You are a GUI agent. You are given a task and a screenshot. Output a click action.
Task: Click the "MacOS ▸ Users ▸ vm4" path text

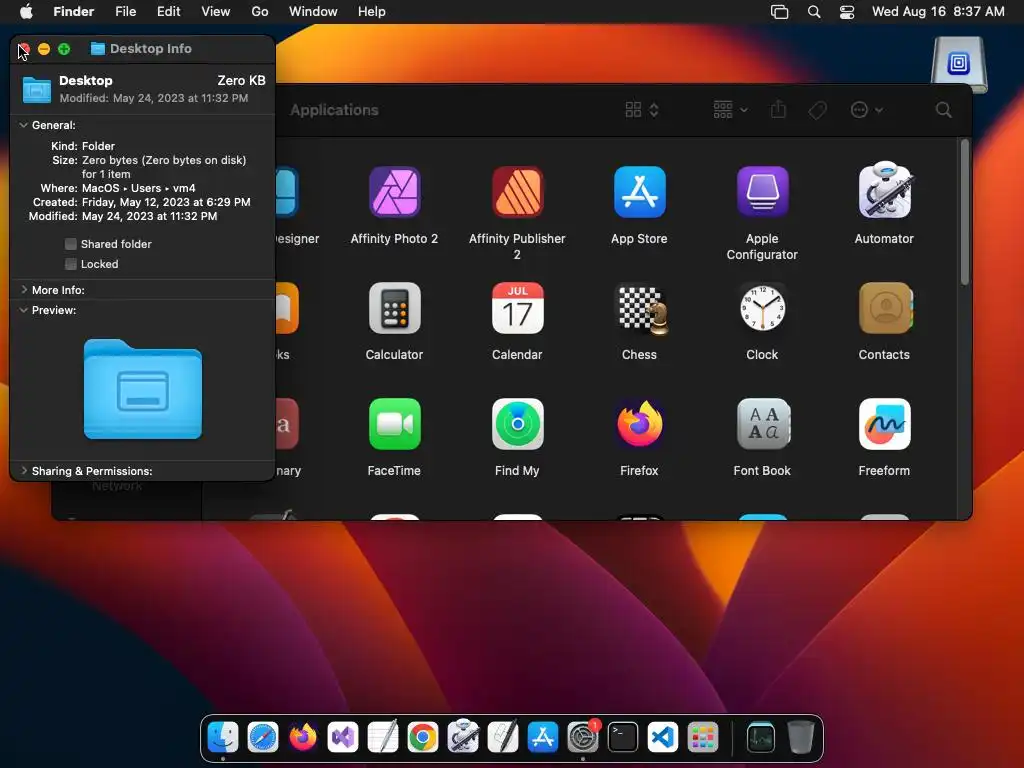[138, 188]
